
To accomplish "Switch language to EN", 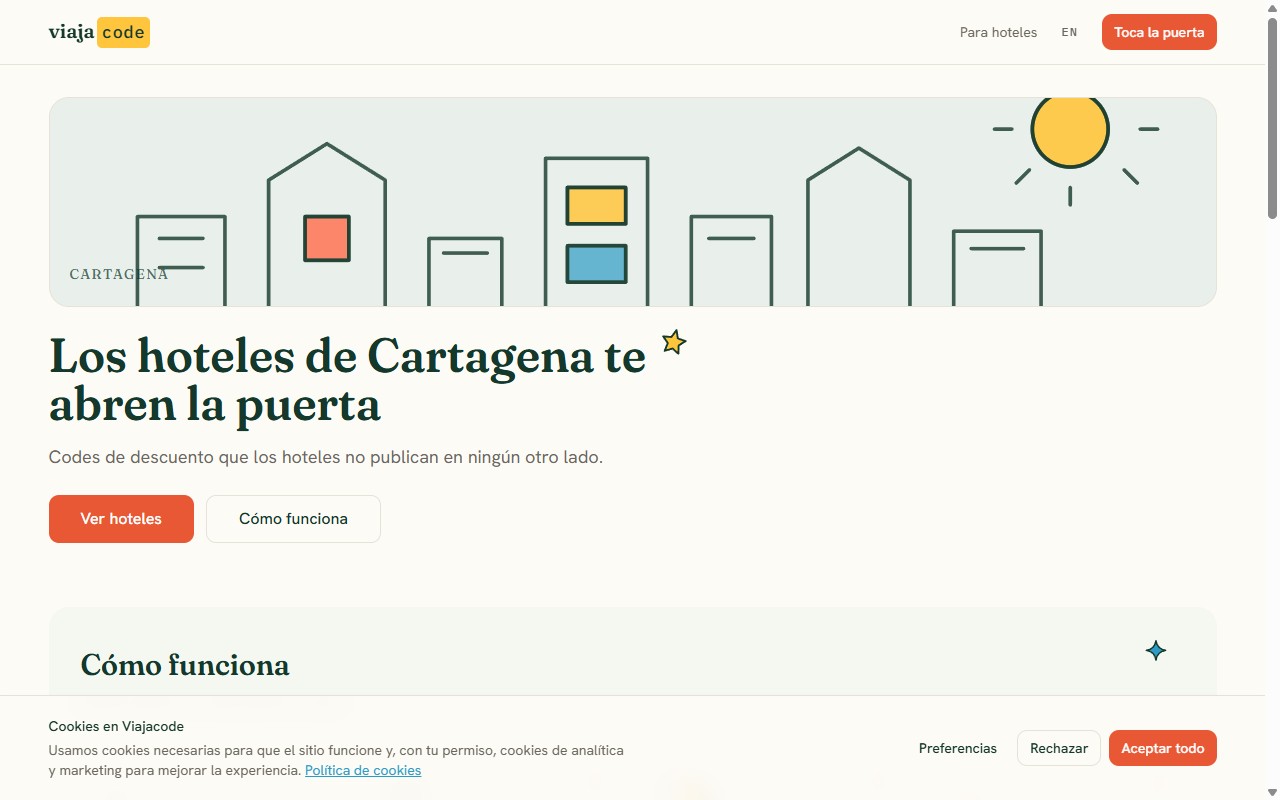I will (1070, 32).
